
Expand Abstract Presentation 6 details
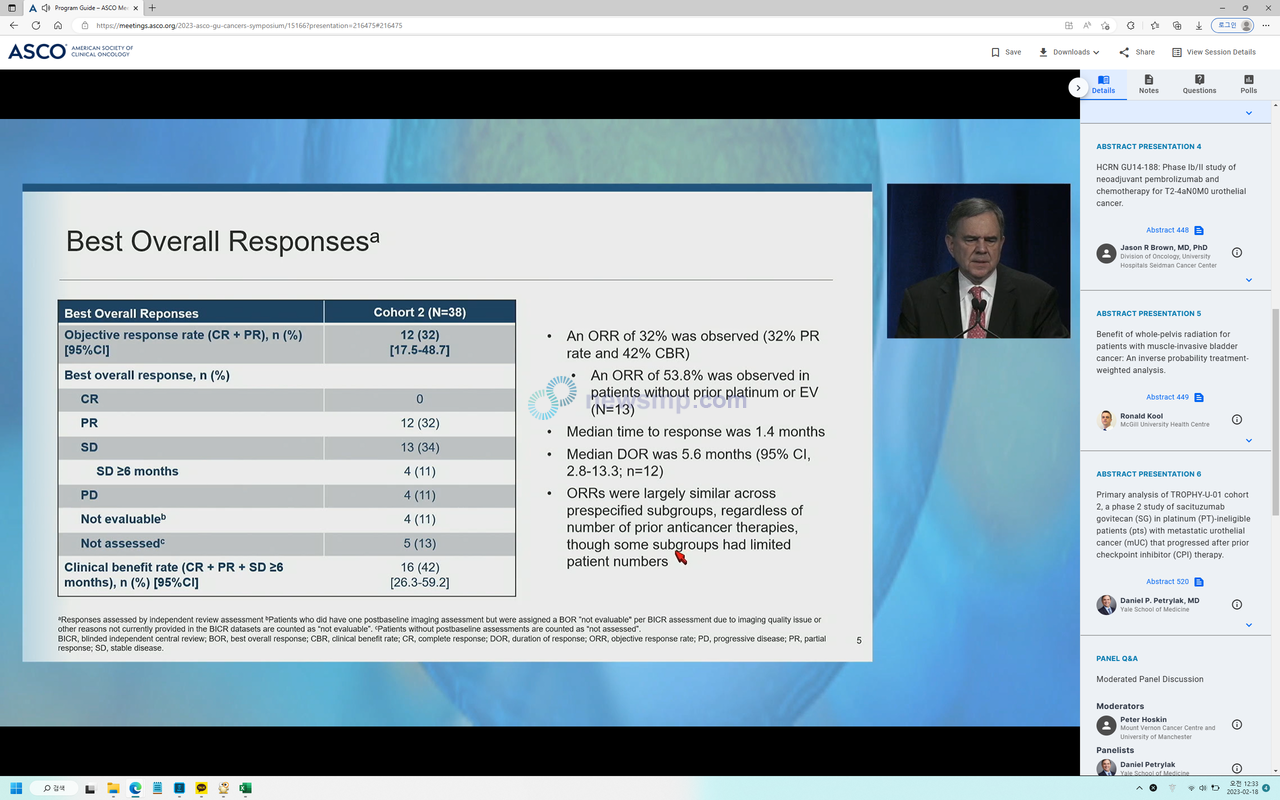click(x=1249, y=625)
